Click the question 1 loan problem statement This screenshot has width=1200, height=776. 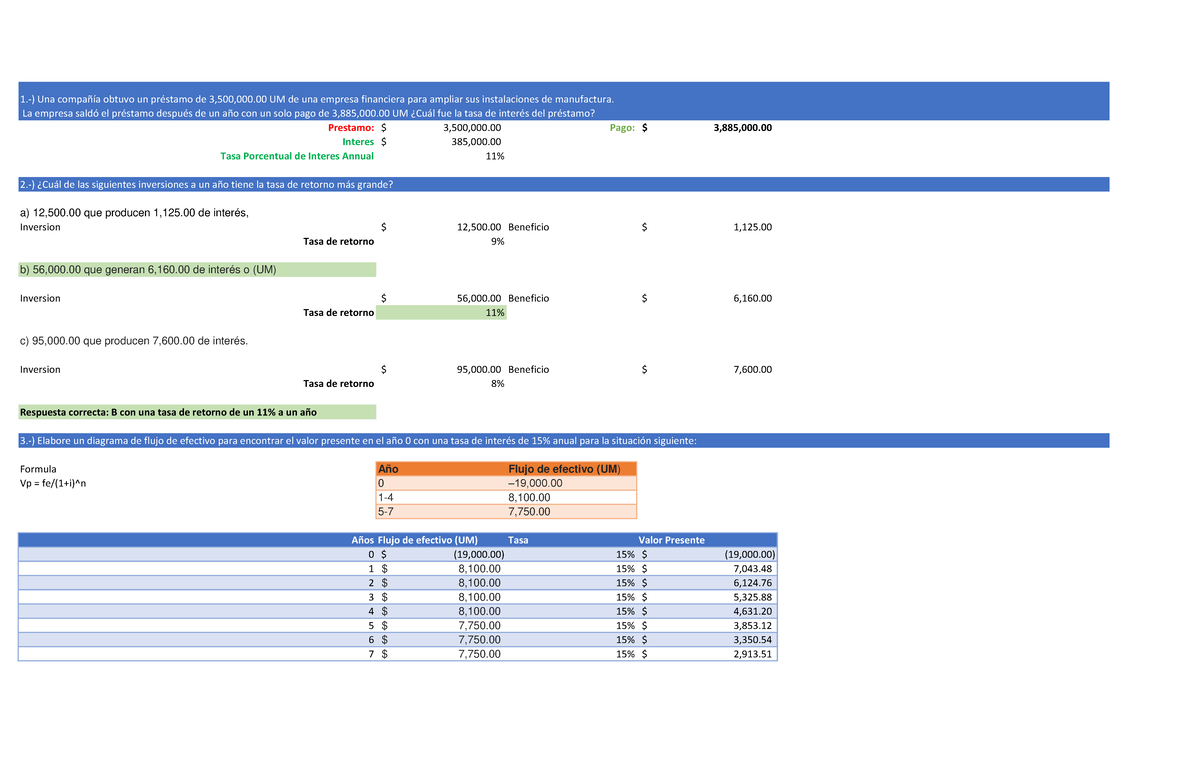pos(564,101)
